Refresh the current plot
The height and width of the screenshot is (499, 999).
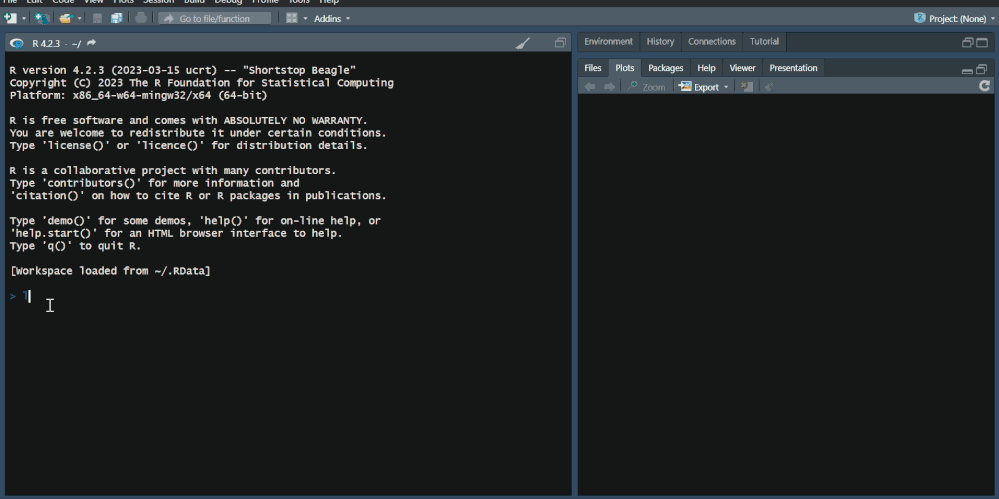[x=984, y=86]
